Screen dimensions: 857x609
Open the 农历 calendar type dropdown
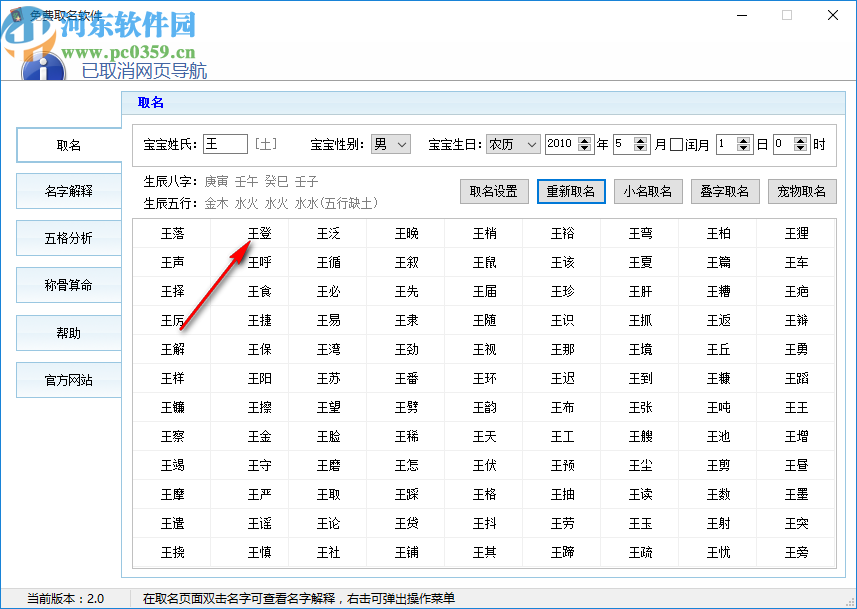512,144
